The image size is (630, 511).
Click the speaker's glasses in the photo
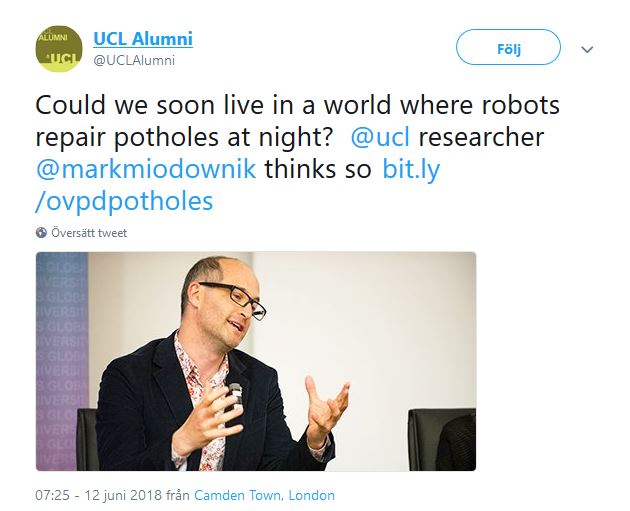(236, 300)
